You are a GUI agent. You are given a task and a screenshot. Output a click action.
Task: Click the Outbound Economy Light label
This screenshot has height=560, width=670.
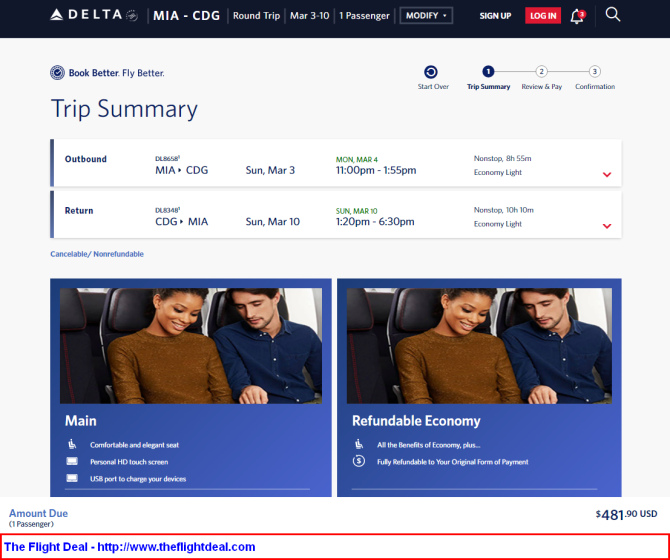click(x=498, y=173)
